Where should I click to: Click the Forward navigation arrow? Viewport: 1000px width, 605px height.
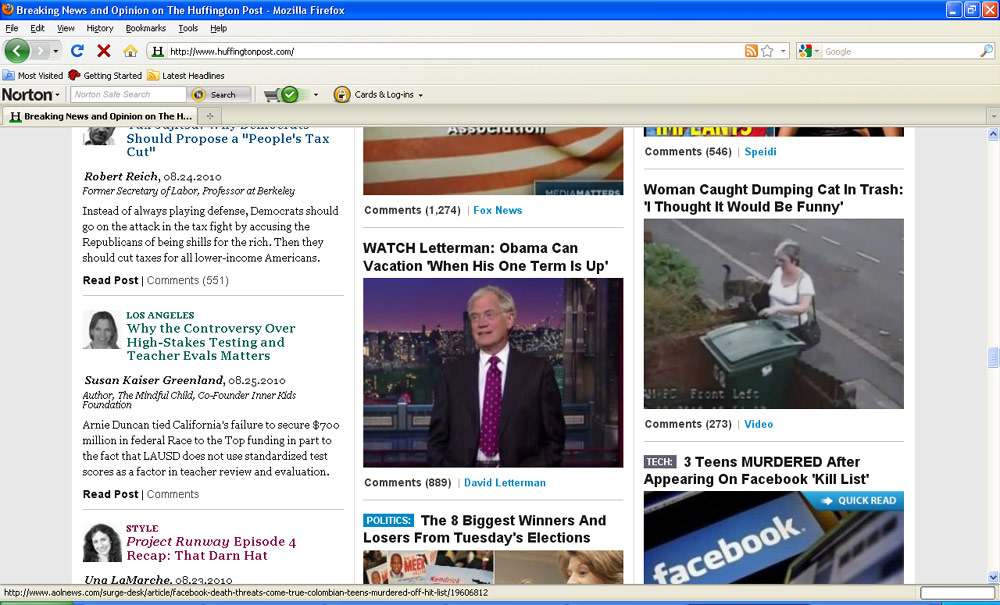tap(40, 51)
